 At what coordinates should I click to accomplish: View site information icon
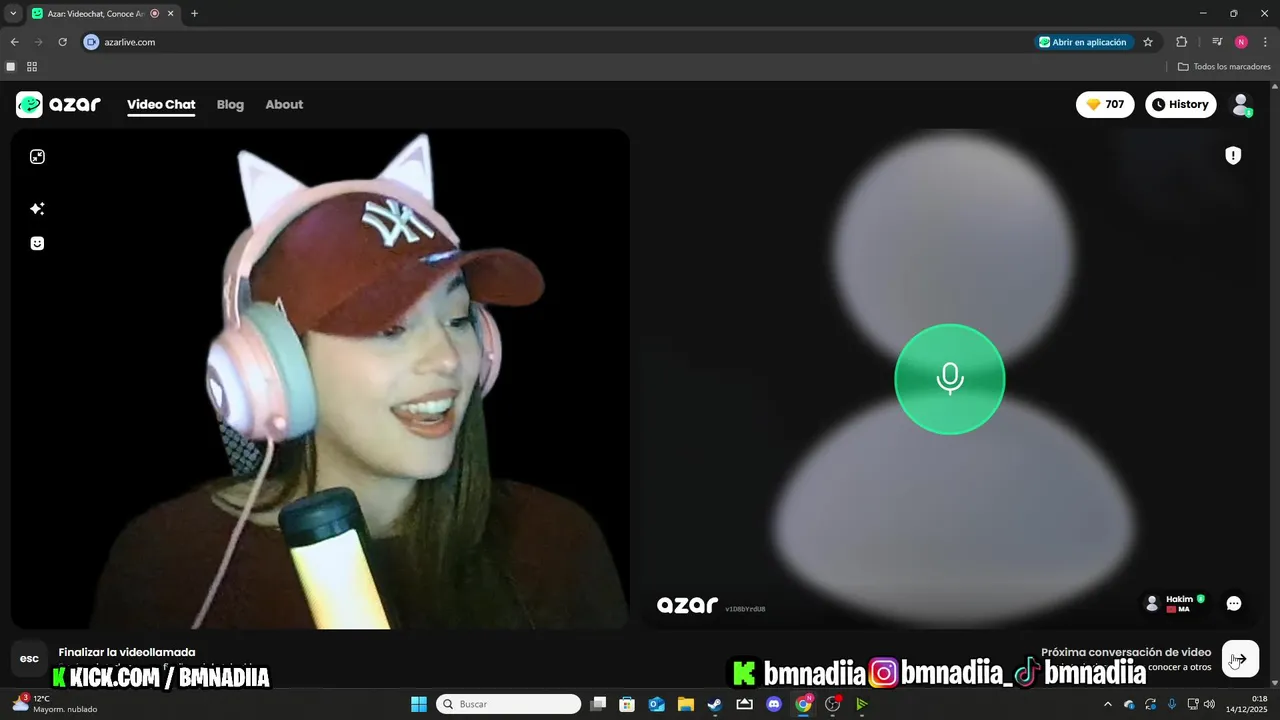tap(91, 42)
